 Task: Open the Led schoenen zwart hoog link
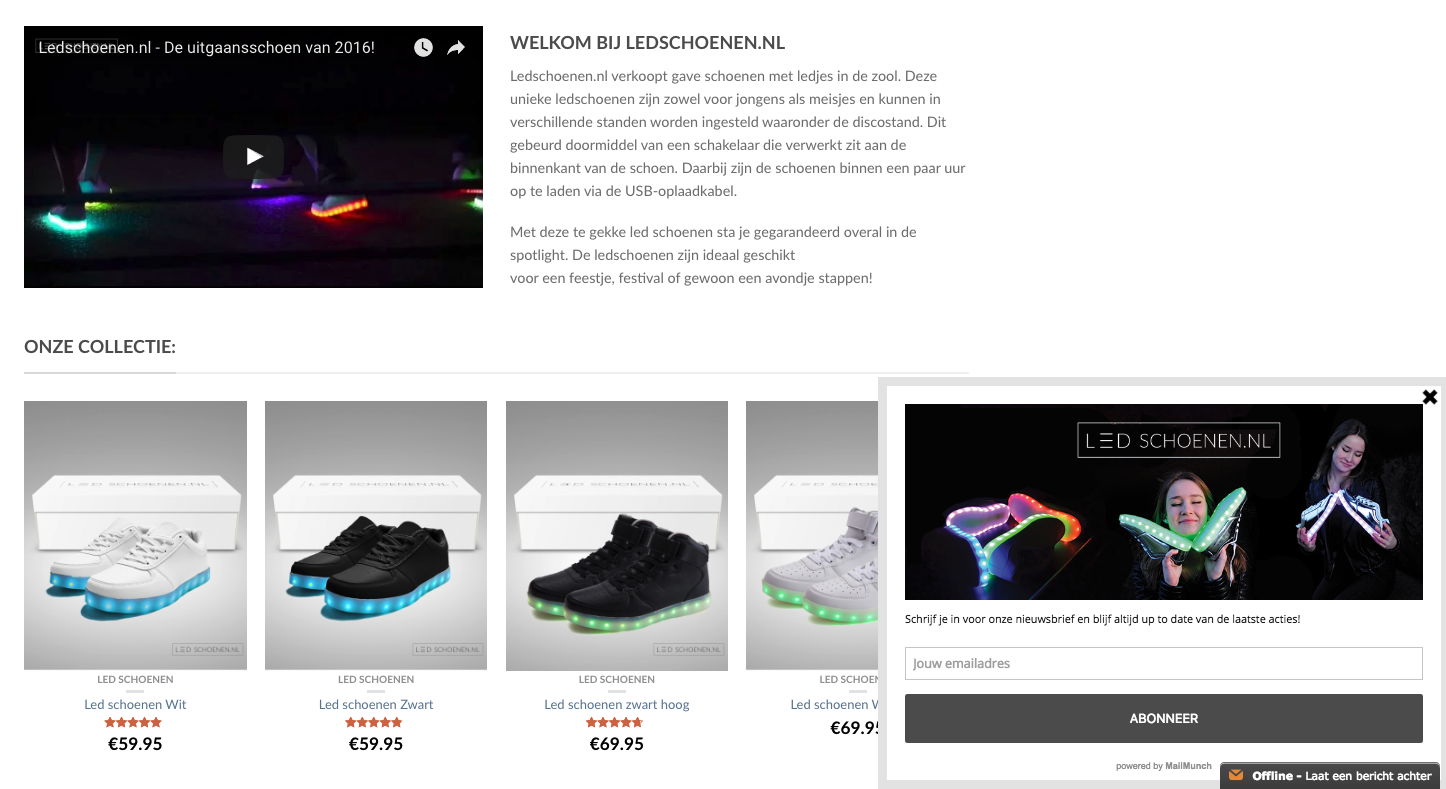click(x=617, y=704)
